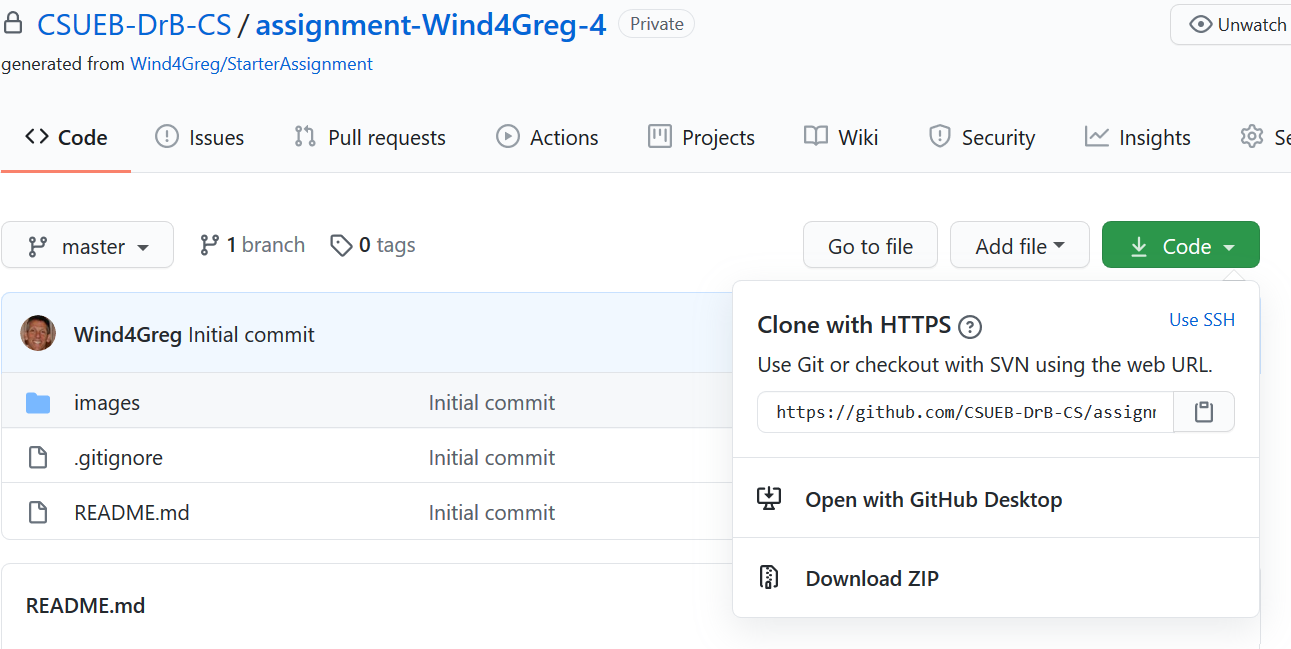The width and height of the screenshot is (1291, 649).
Task: Click the Go to file button
Action: tap(870, 246)
